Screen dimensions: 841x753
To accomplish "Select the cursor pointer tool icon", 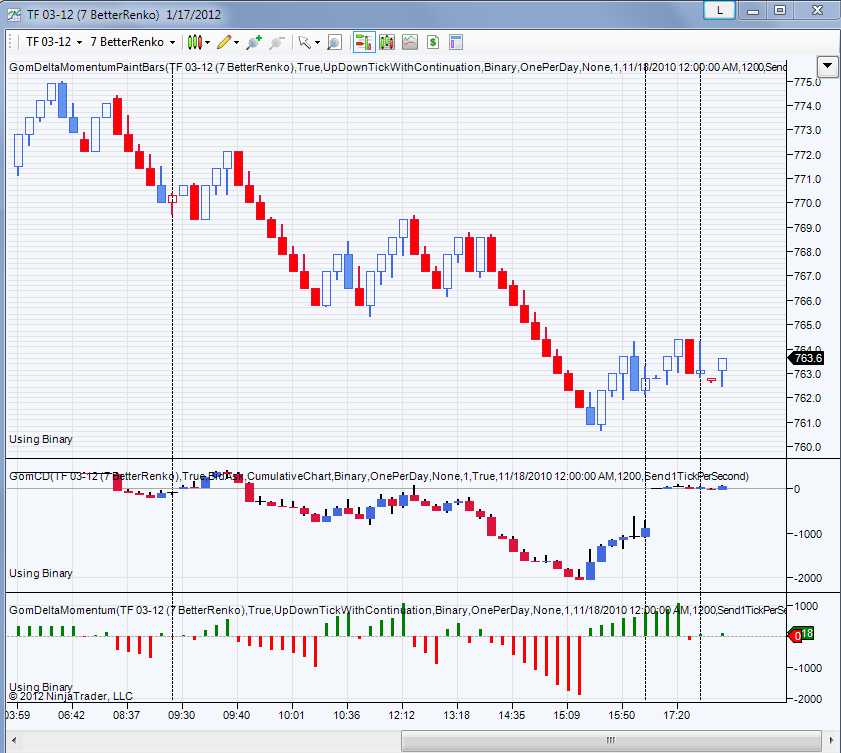I will [304, 42].
